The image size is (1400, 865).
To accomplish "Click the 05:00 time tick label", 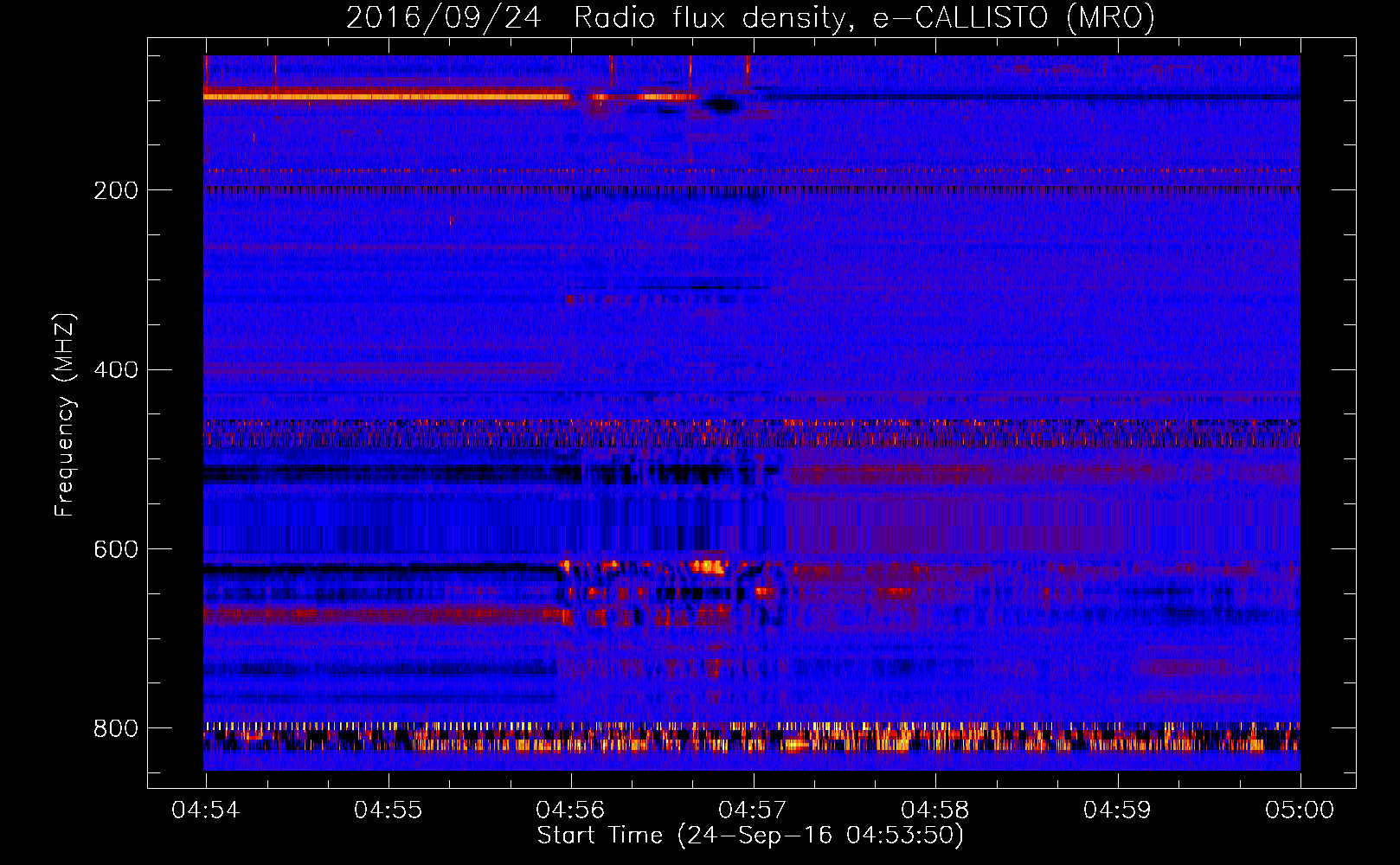I will coord(1300,811).
